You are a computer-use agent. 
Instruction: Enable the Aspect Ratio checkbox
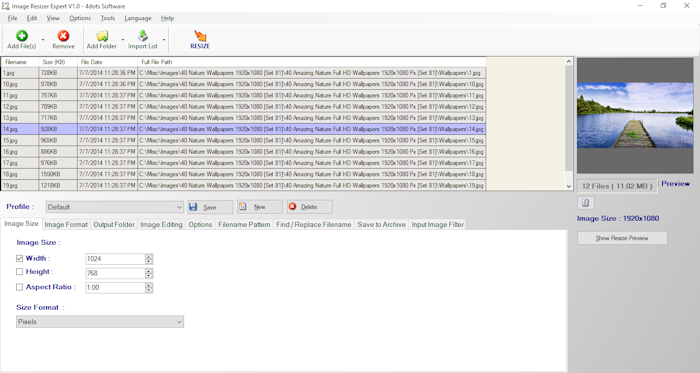tap(19, 287)
